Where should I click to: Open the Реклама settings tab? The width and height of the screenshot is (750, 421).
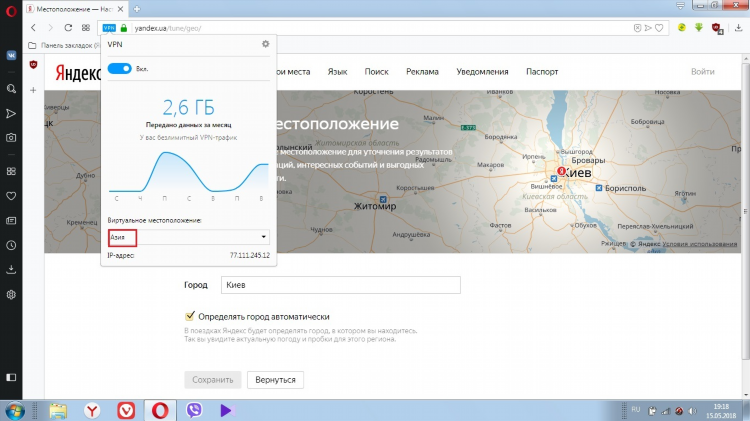pos(422,72)
